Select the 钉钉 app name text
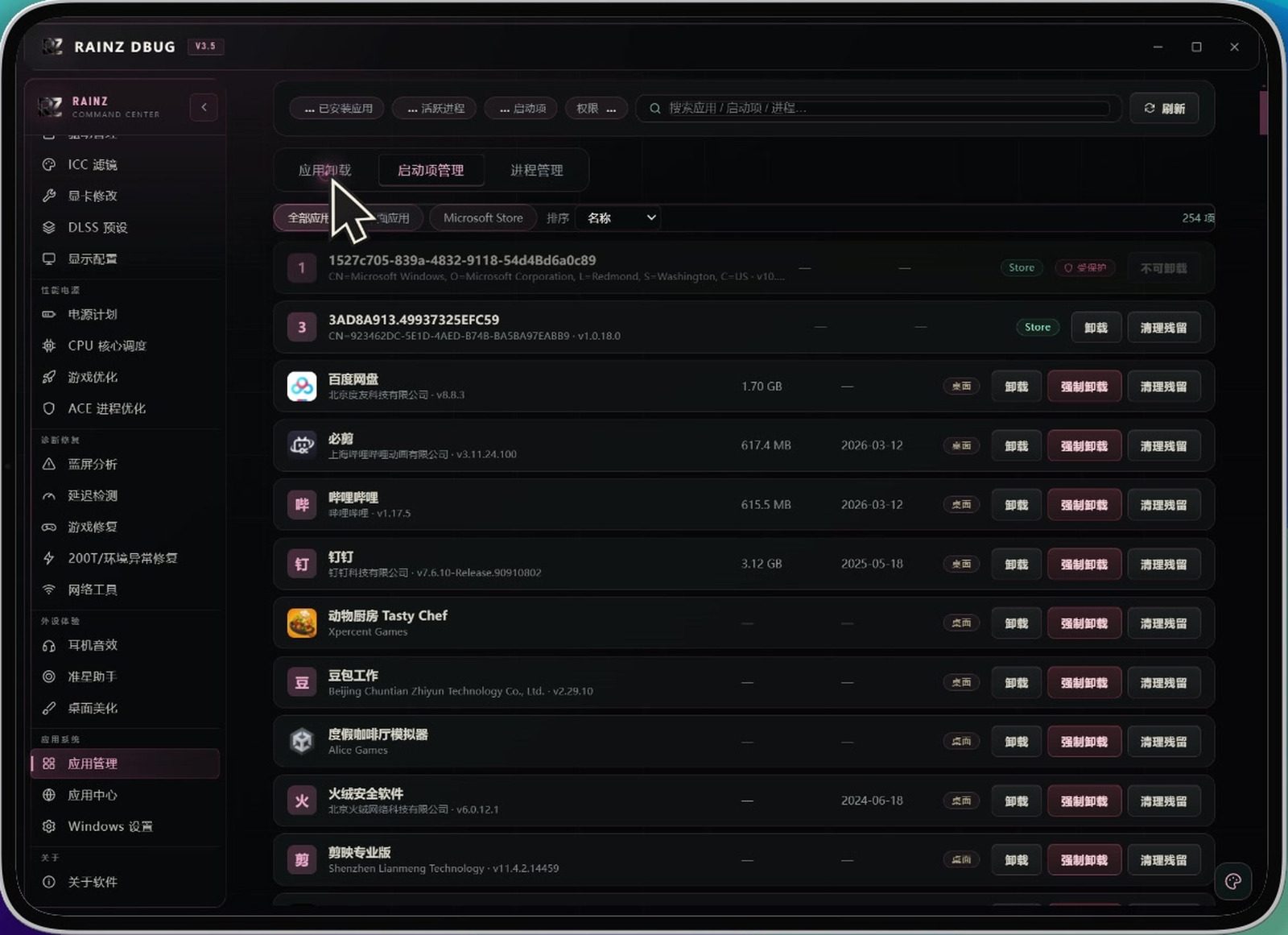This screenshot has height=935, width=1288. 341,556
